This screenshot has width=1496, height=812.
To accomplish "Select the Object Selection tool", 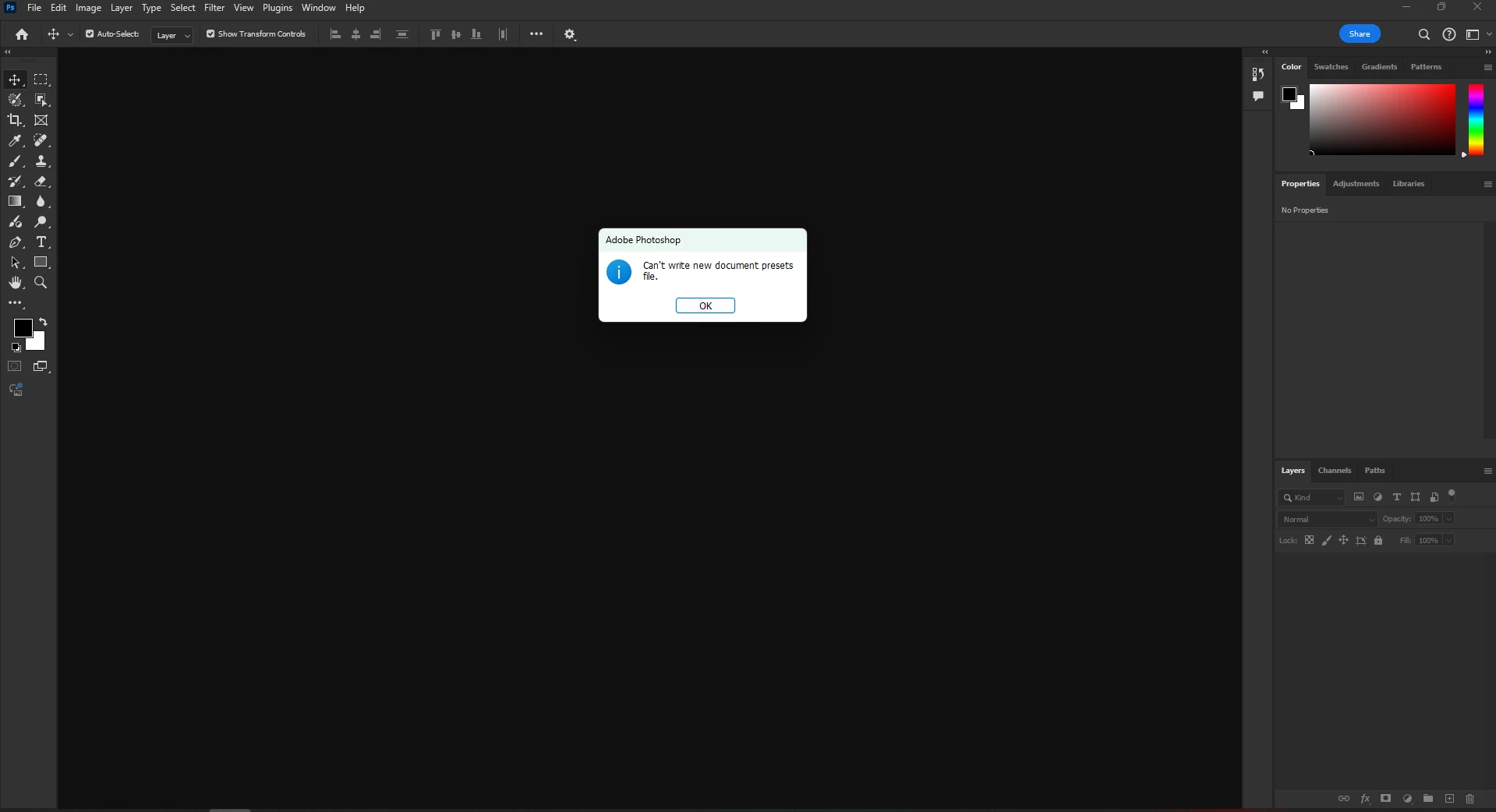I will (41, 100).
